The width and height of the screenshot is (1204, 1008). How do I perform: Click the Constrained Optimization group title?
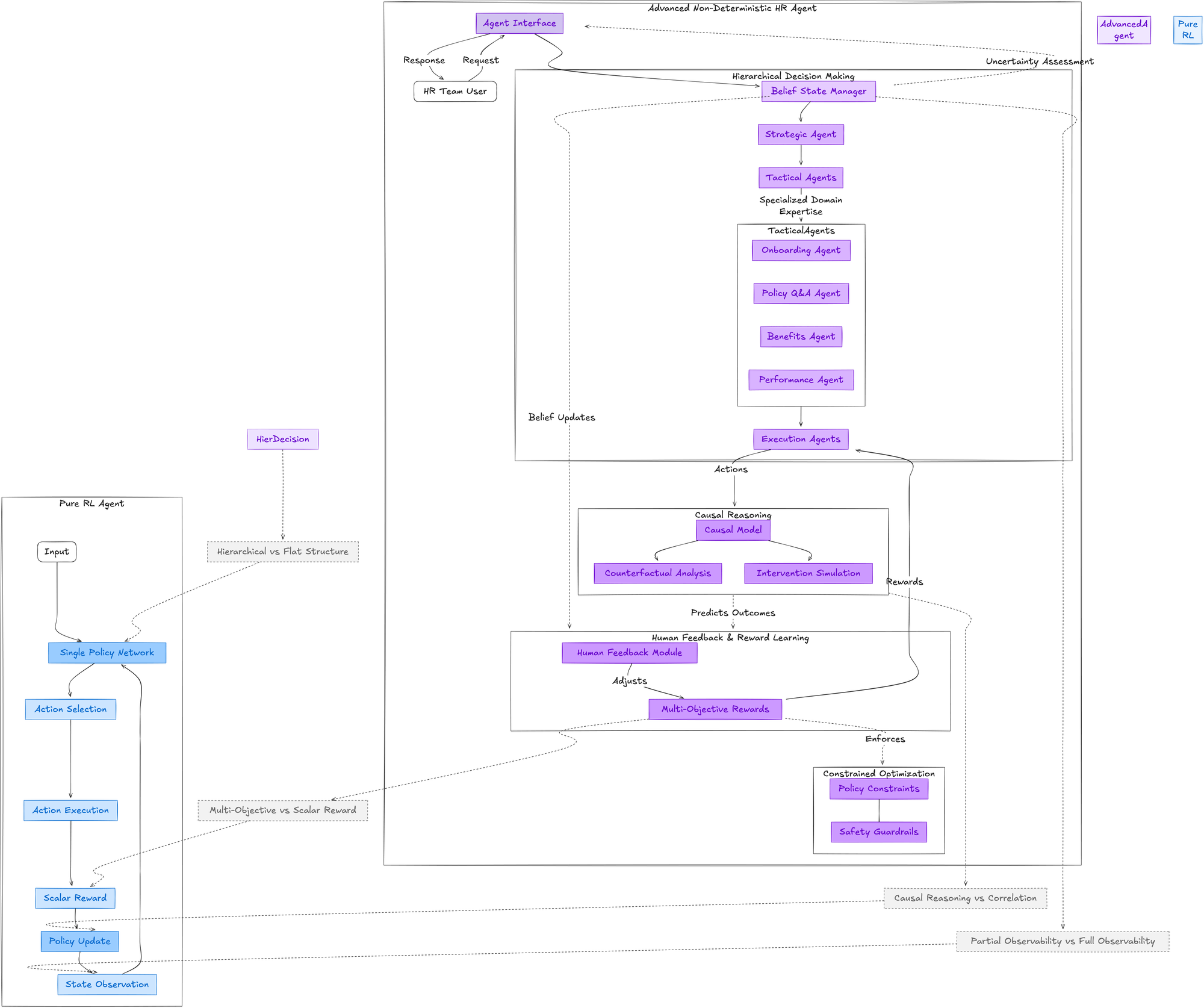tap(879, 774)
